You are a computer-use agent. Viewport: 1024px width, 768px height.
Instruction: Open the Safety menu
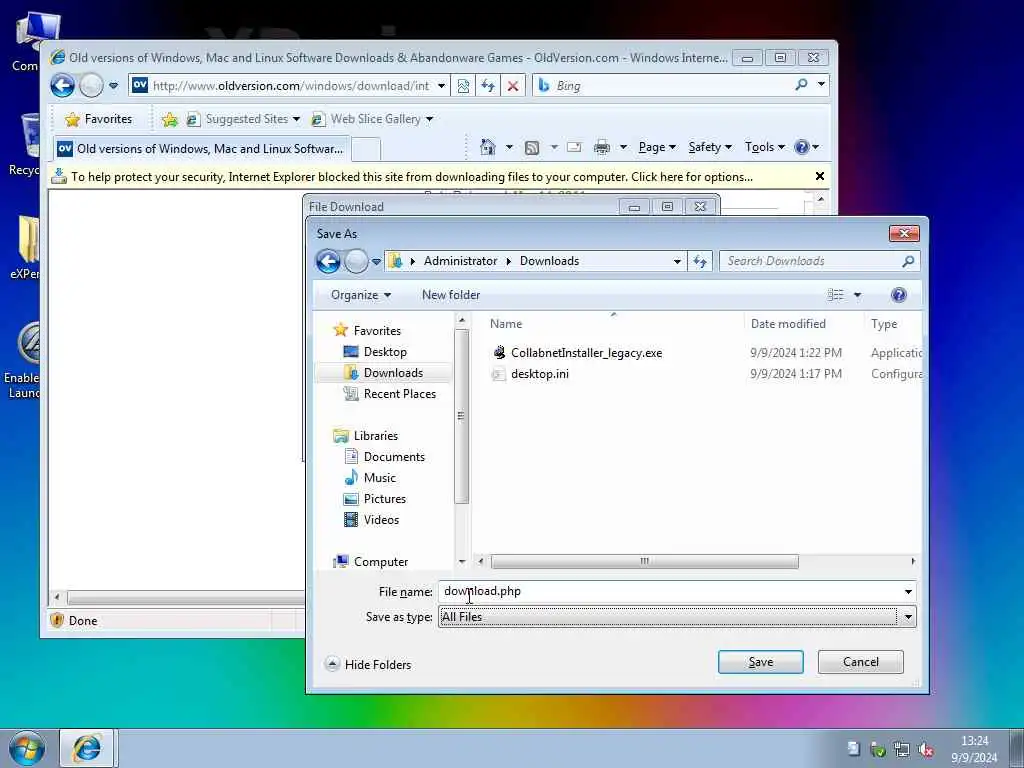tap(710, 147)
